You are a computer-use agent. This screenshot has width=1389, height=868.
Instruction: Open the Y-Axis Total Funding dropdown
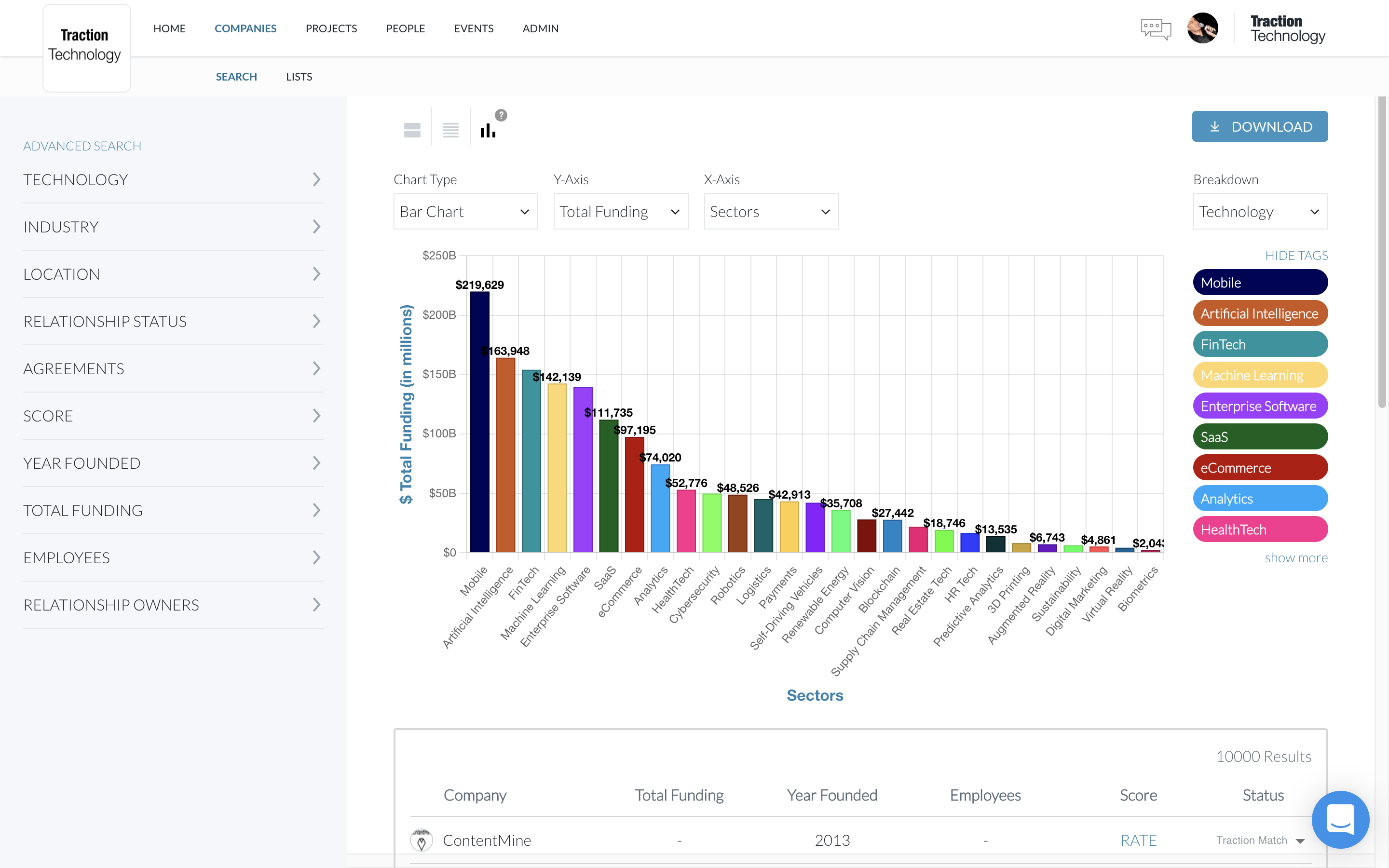[620, 211]
